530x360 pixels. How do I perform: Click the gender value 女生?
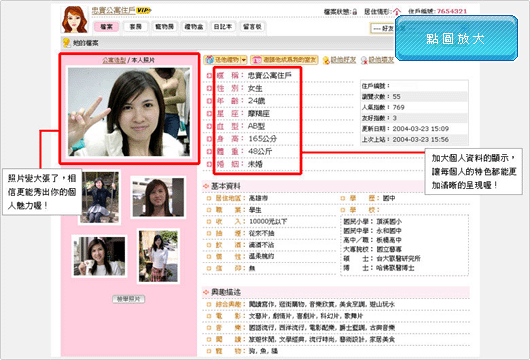[x=255, y=88]
